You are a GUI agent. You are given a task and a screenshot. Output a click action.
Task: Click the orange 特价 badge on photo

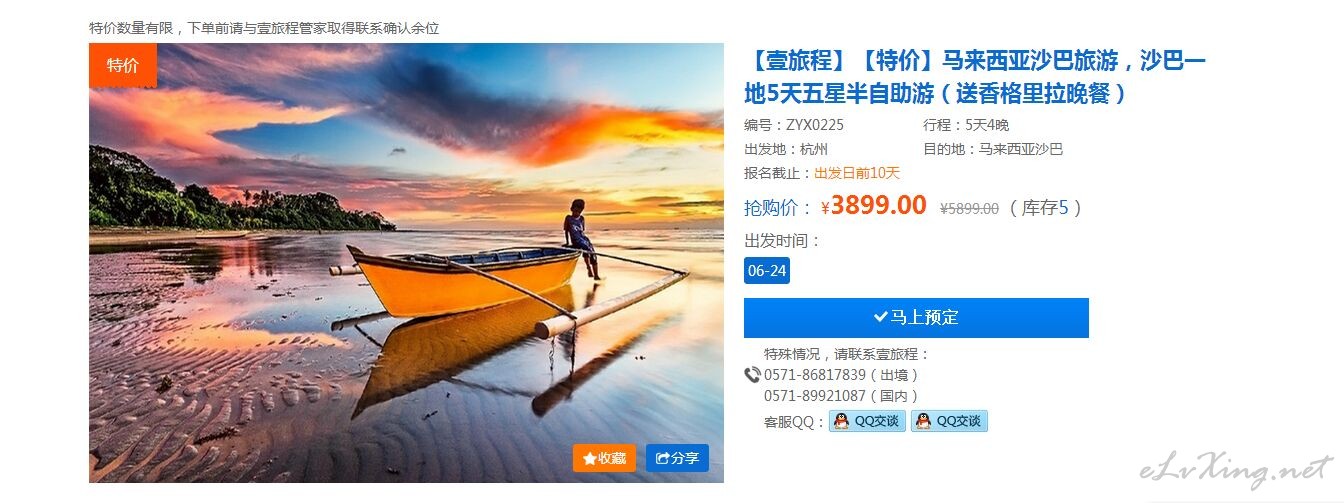click(x=123, y=65)
